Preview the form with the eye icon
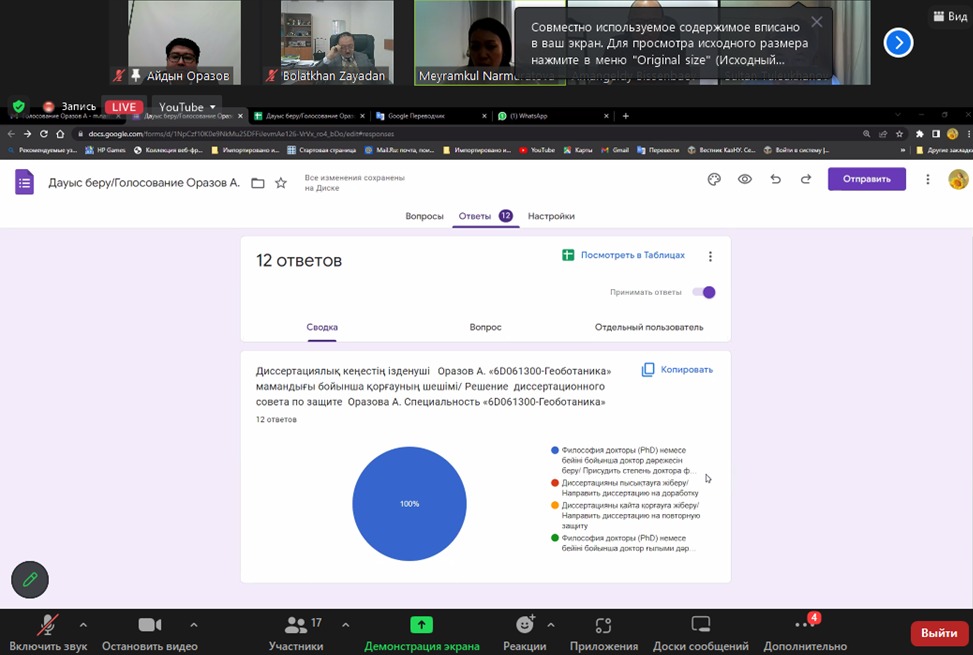973x655 pixels. point(745,179)
